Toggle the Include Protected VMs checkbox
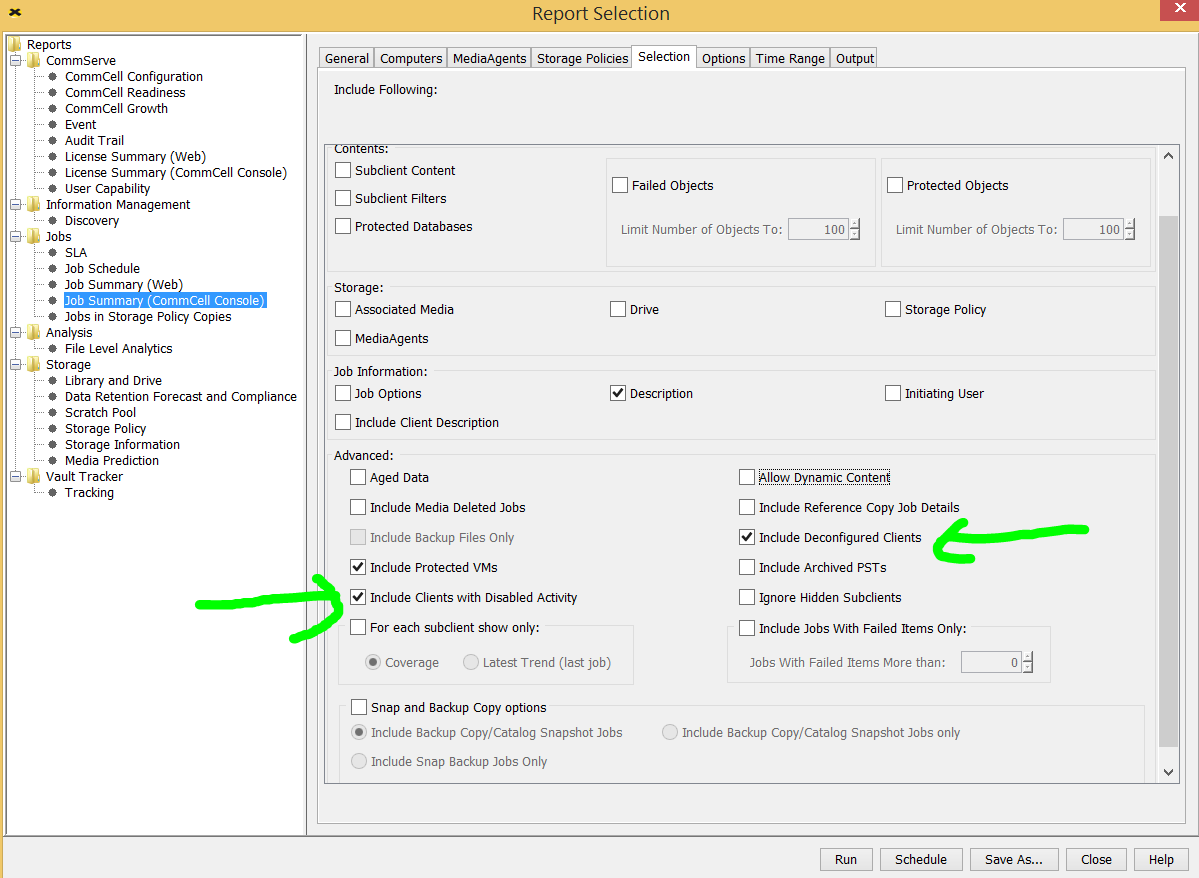The width and height of the screenshot is (1199, 878). point(358,567)
